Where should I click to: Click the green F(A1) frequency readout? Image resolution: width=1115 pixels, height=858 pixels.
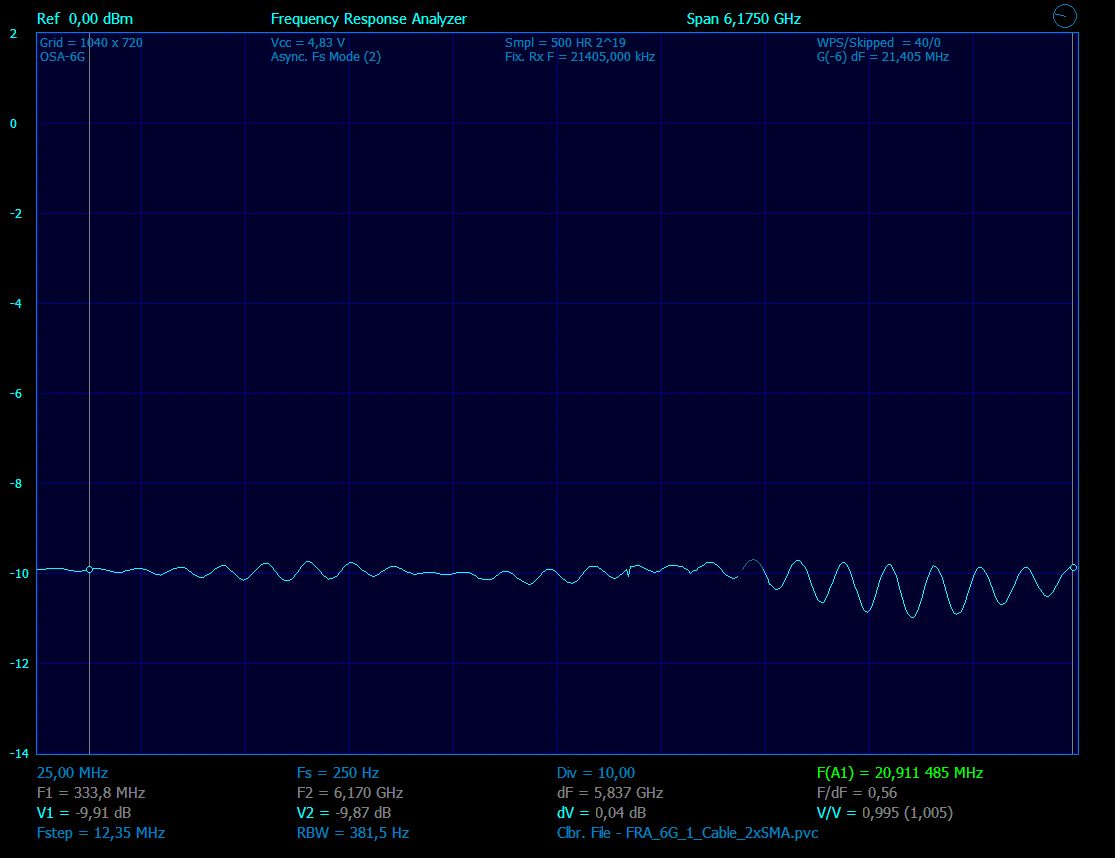[899, 773]
